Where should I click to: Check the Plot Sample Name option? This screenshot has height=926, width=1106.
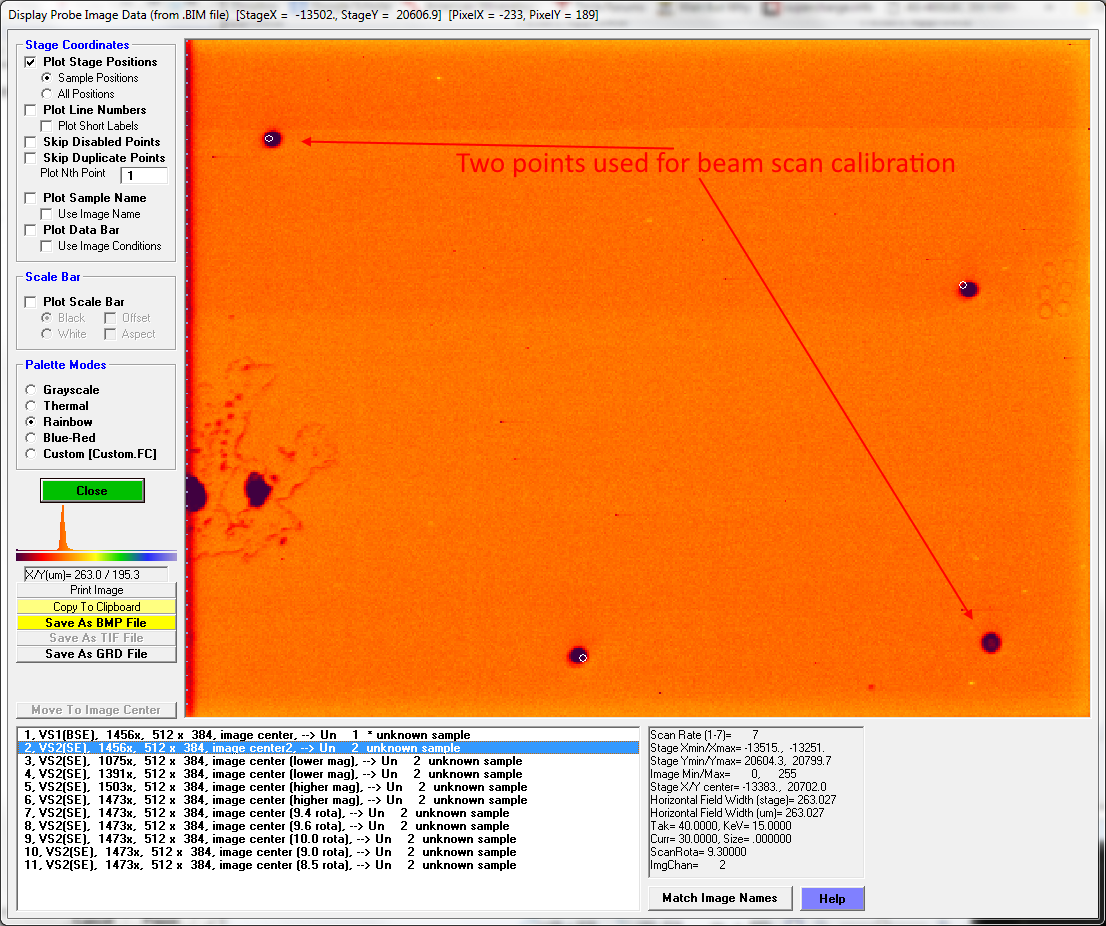tap(31, 198)
